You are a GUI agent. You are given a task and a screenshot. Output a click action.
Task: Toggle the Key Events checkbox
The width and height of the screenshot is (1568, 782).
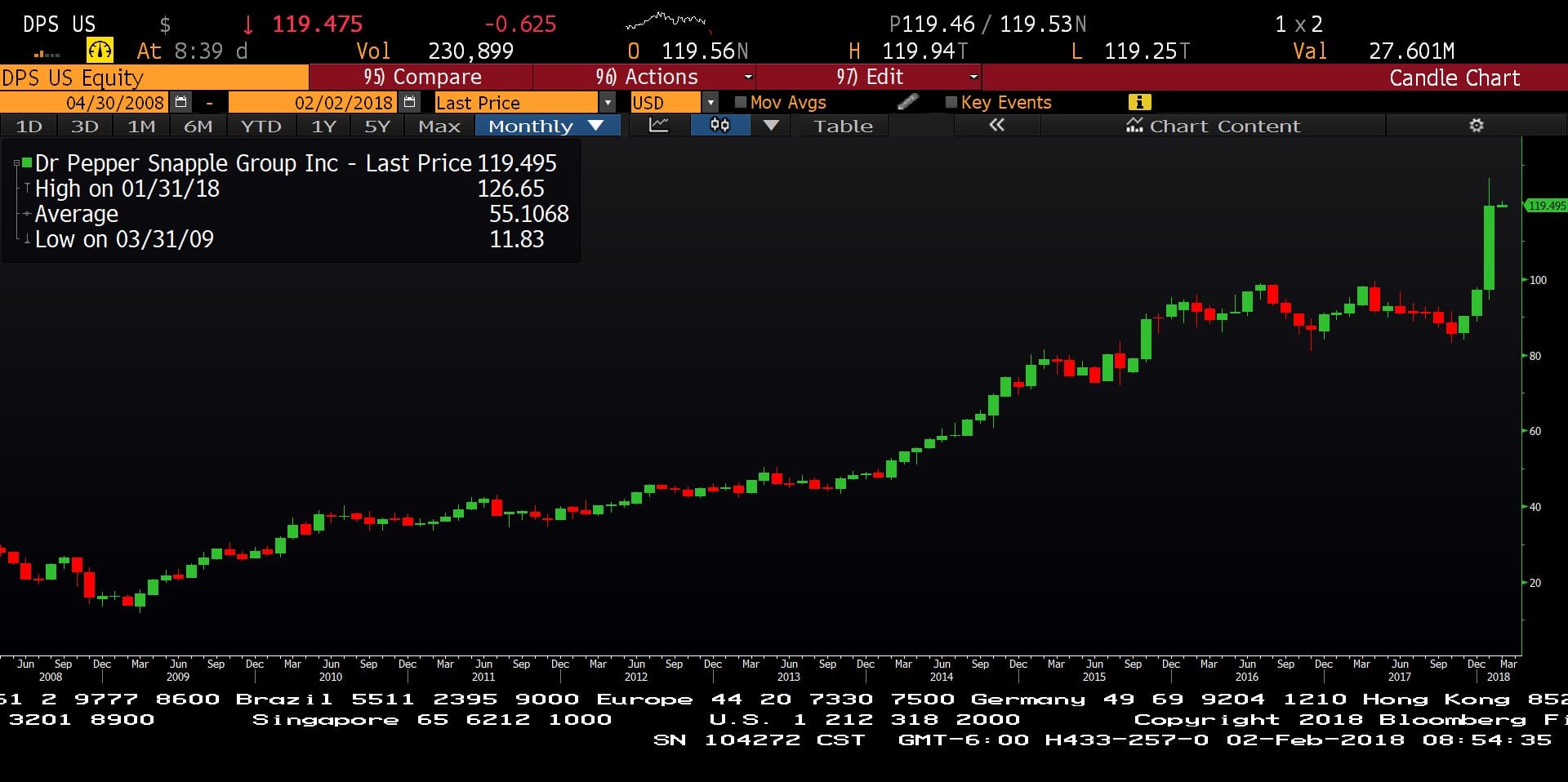click(951, 102)
